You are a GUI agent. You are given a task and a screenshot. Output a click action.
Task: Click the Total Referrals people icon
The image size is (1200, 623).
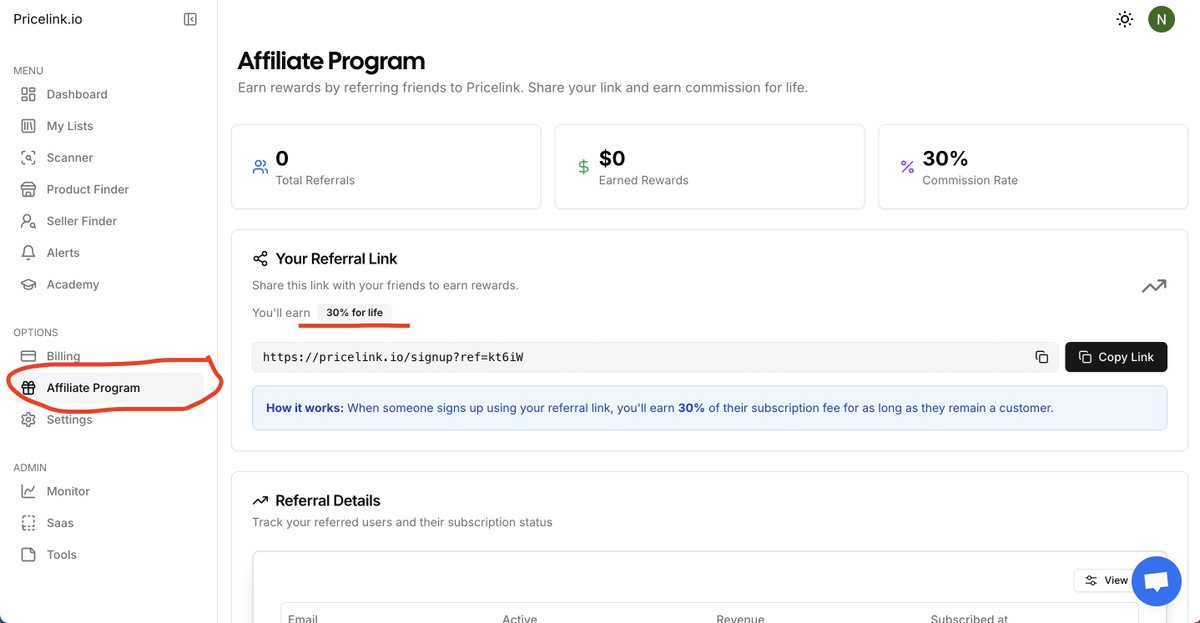click(260, 167)
